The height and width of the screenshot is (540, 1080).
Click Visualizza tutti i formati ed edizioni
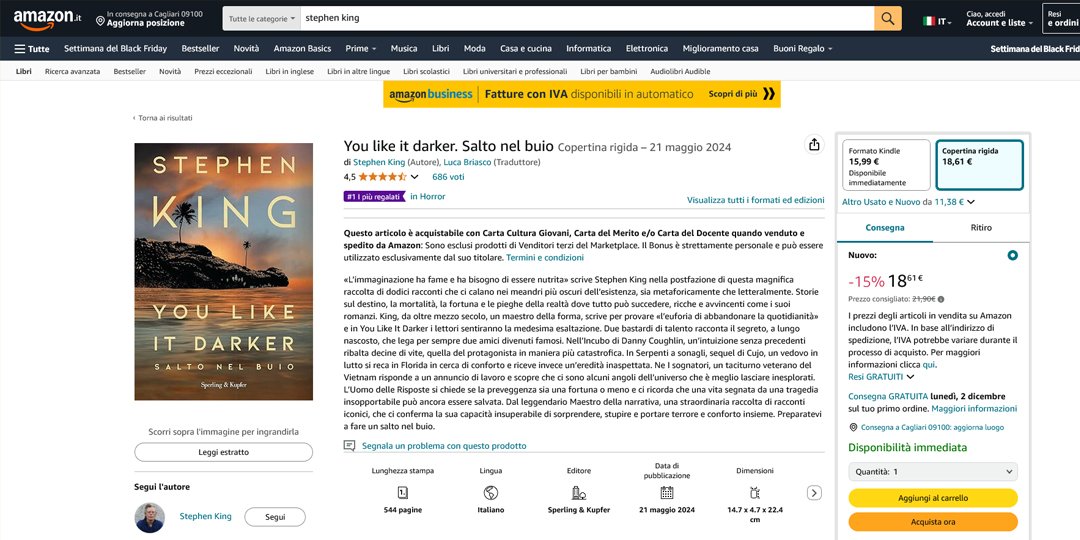pyautogui.click(x=756, y=200)
